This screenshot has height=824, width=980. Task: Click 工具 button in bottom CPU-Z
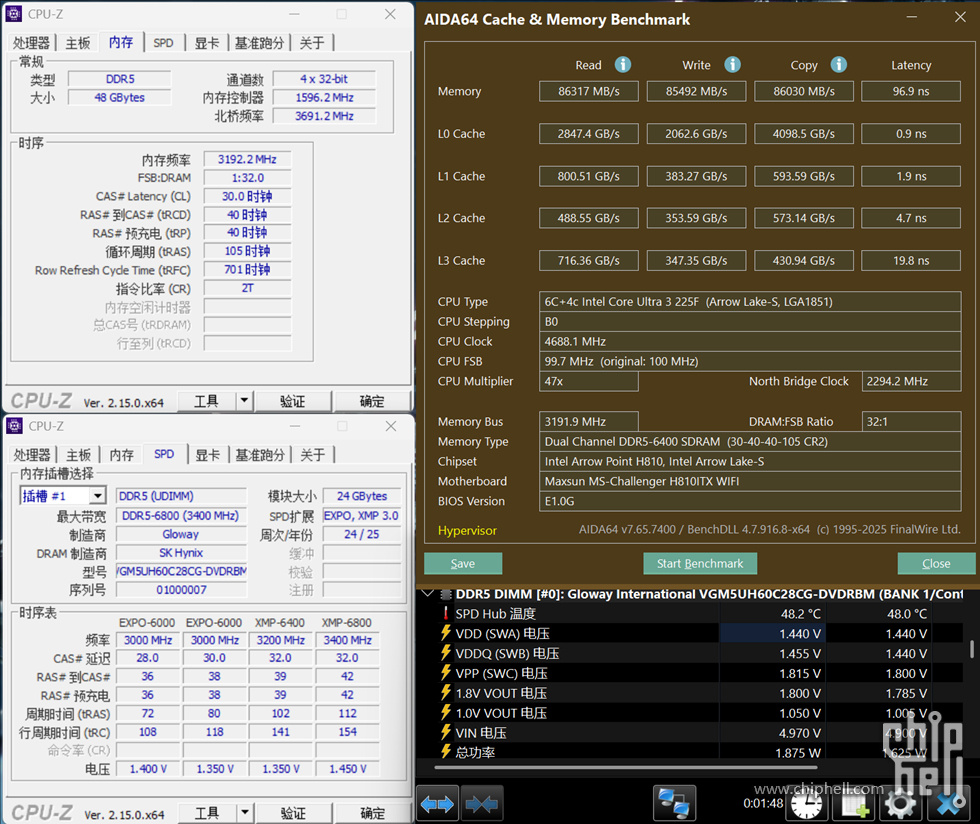click(x=208, y=813)
